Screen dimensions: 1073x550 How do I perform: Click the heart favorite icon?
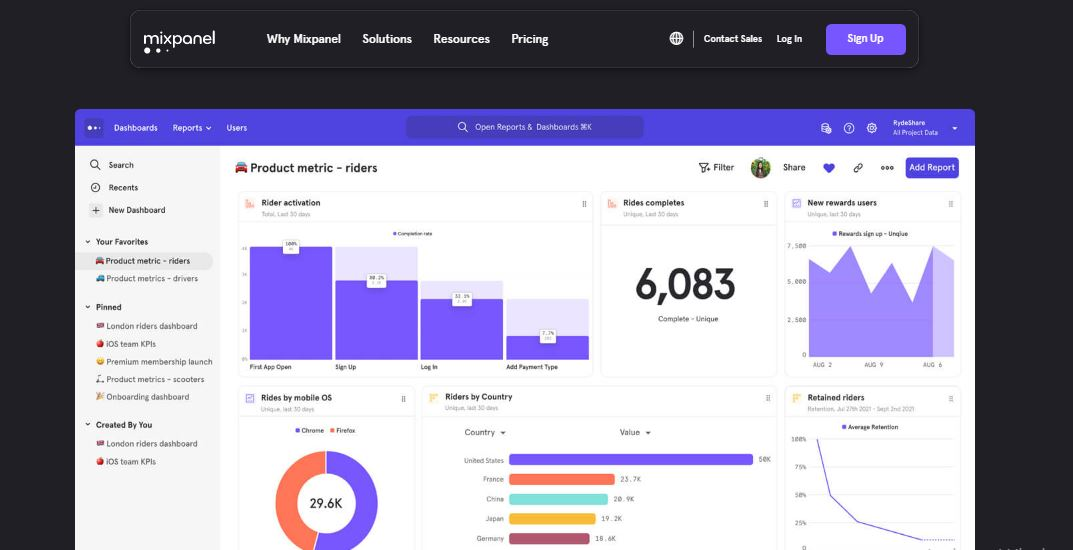click(829, 168)
